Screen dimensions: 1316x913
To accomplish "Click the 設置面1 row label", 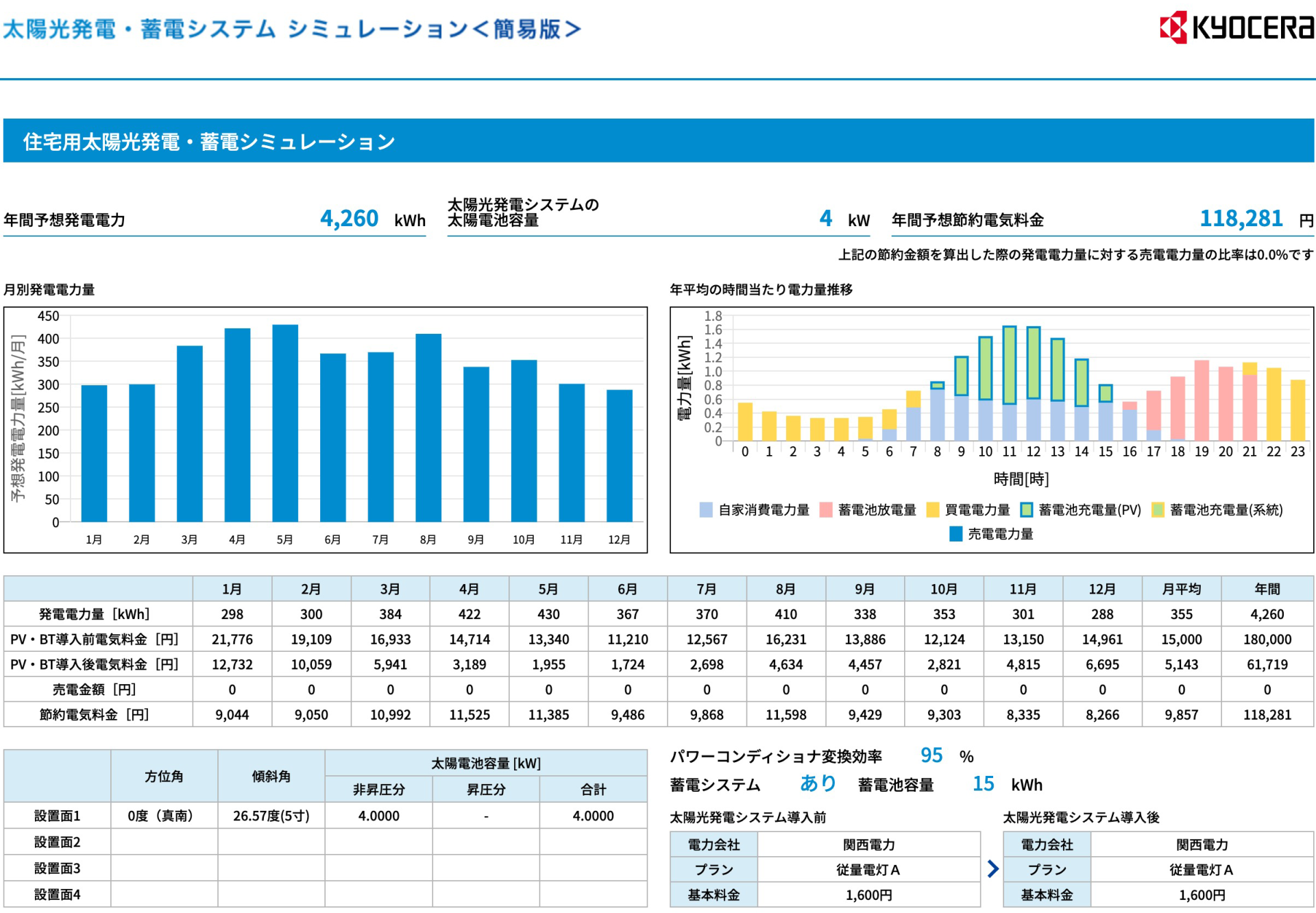I will (58, 816).
